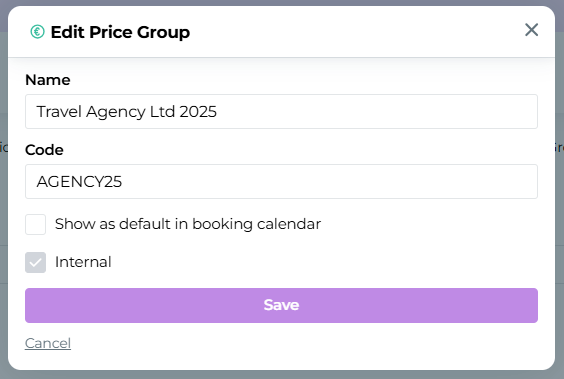Screen dimensions: 564x379
Task: Click the green euro icon beside the title
Action: [x=37, y=32]
